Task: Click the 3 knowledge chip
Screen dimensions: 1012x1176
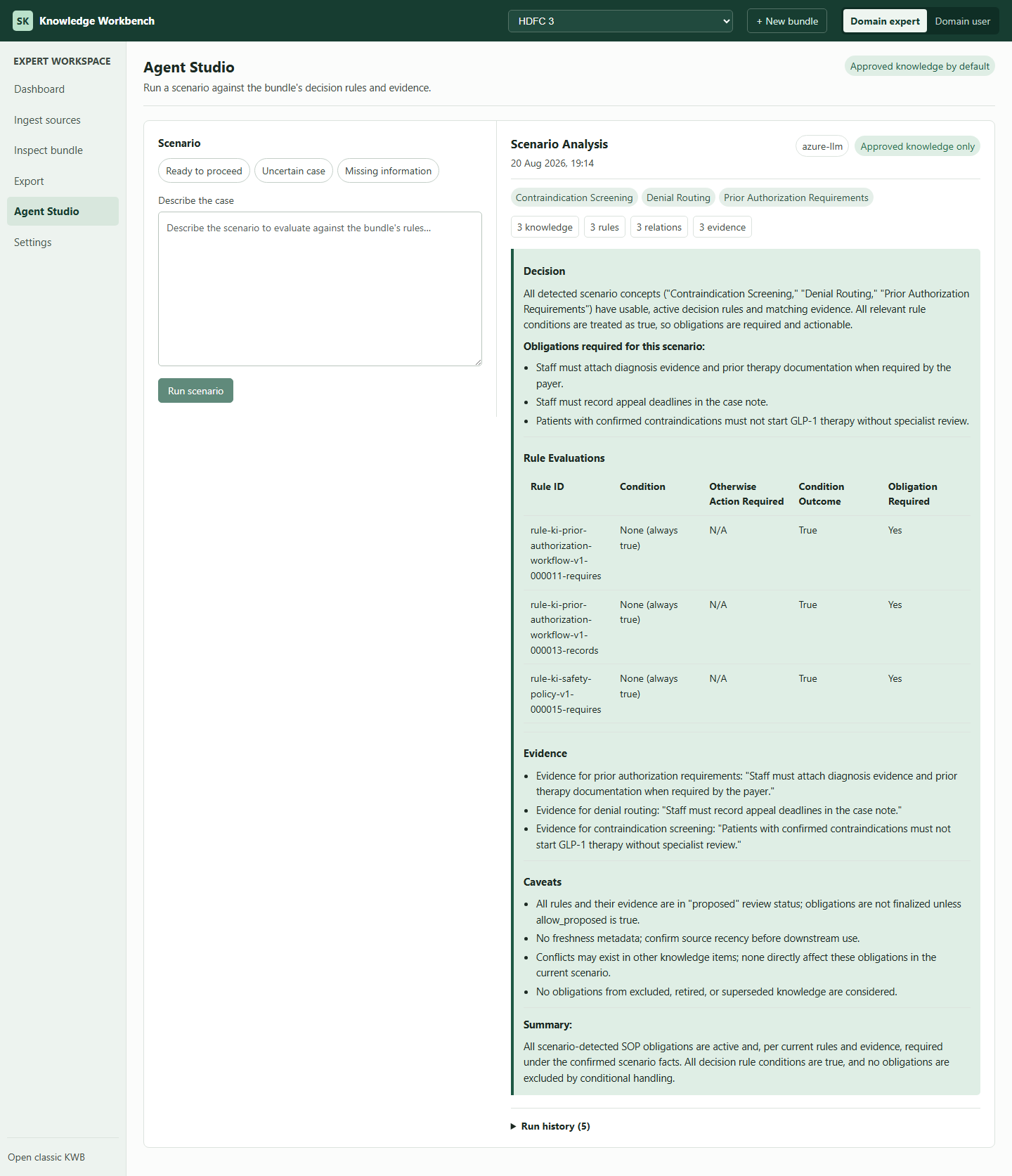Action: click(545, 227)
